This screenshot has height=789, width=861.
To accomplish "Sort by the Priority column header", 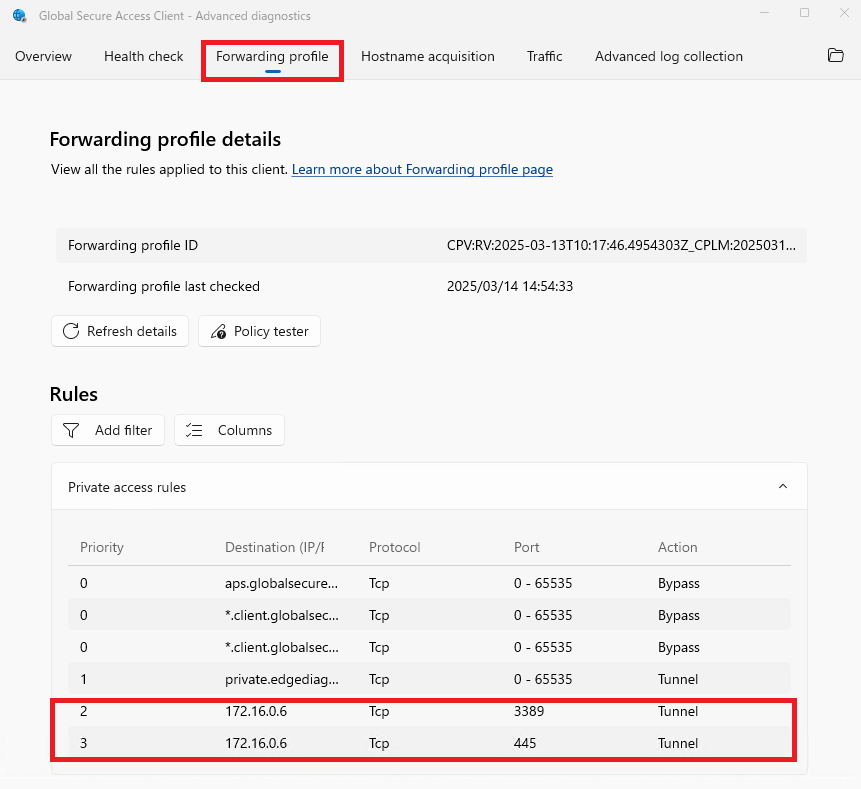I will pyautogui.click(x=102, y=547).
